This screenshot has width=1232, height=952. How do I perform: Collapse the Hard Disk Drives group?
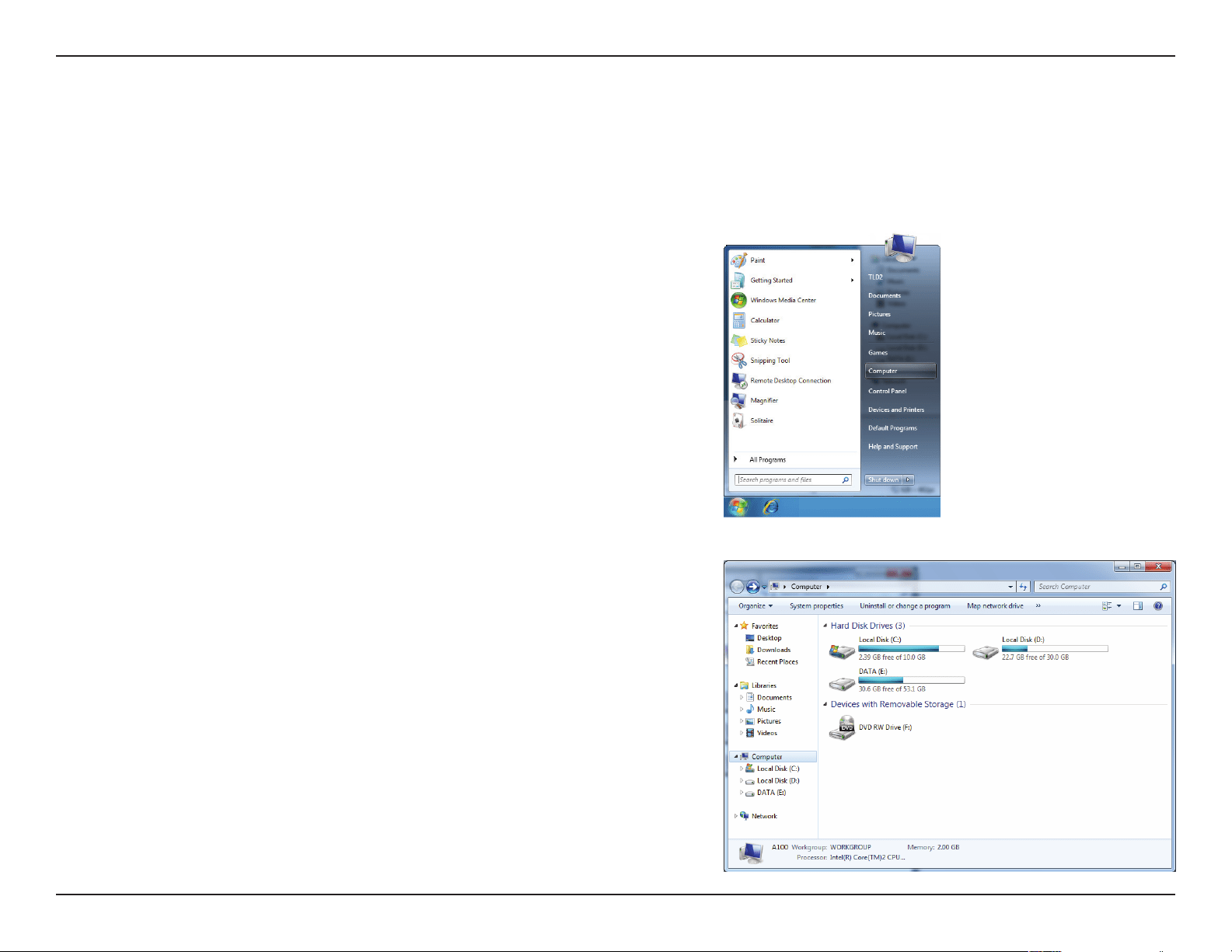[825, 626]
